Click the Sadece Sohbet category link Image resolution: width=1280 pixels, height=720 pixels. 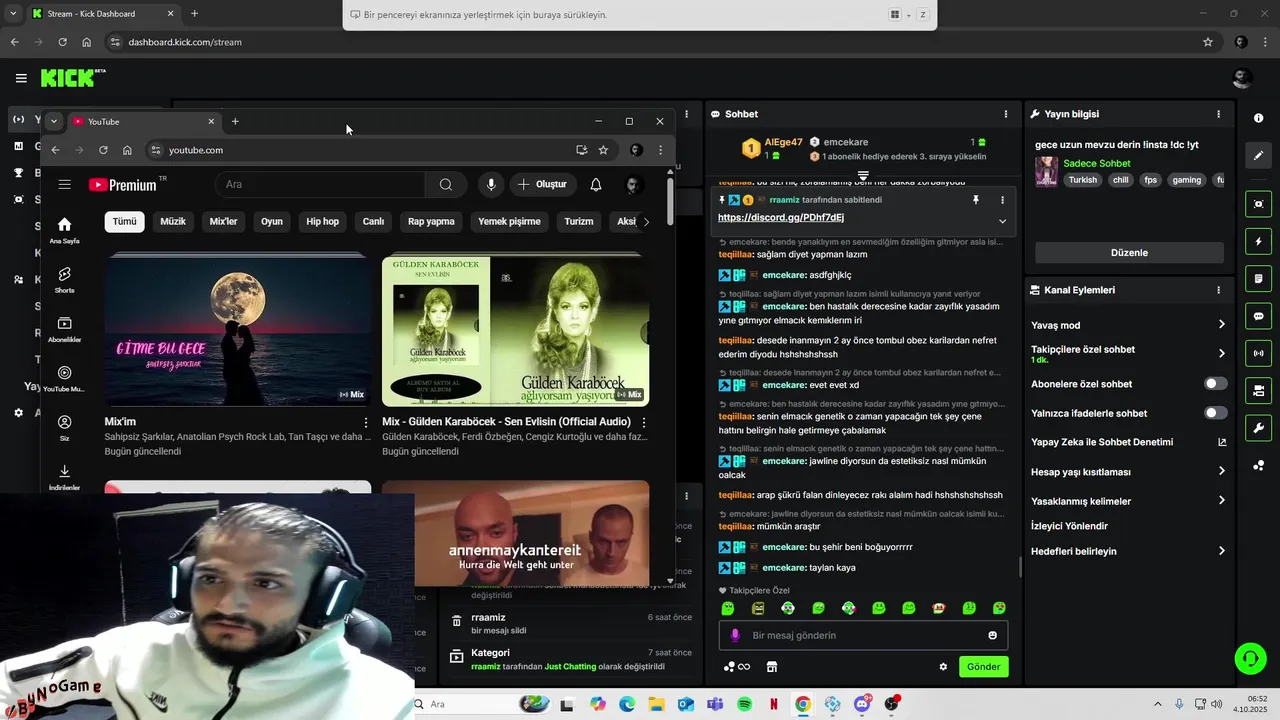coord(1097,163)
